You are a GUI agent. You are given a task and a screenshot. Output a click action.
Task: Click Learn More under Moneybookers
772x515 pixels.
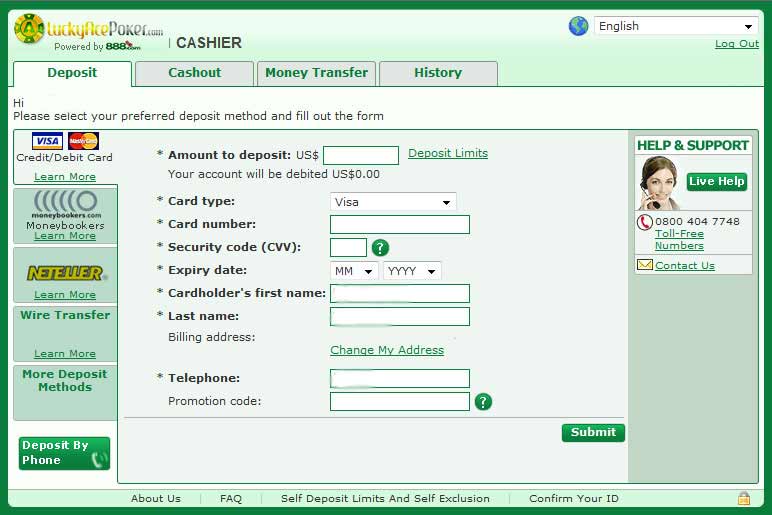(65, 236)
